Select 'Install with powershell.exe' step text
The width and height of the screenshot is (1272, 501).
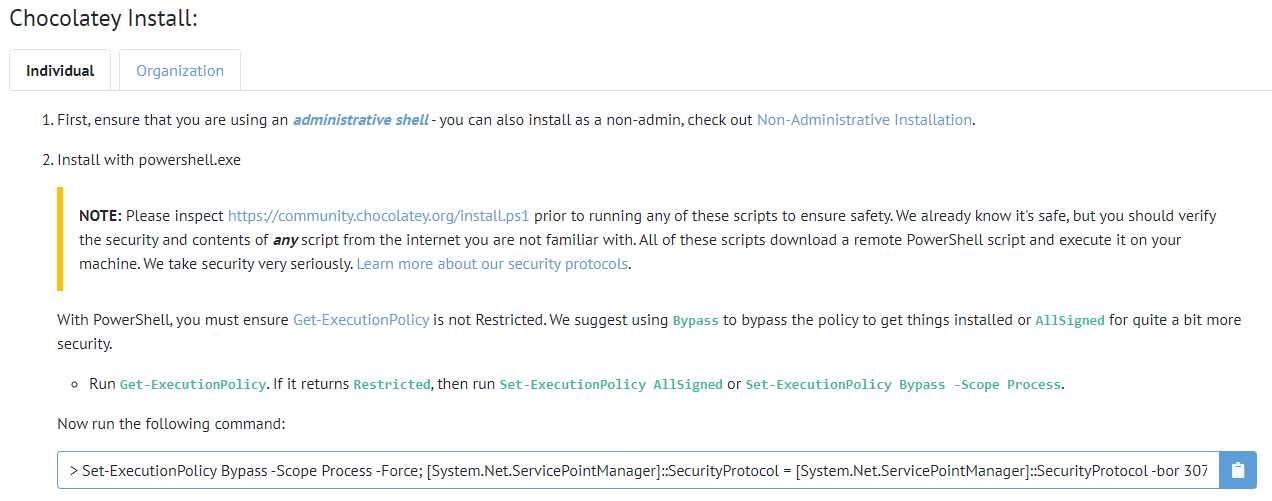[x=149, y=160]
